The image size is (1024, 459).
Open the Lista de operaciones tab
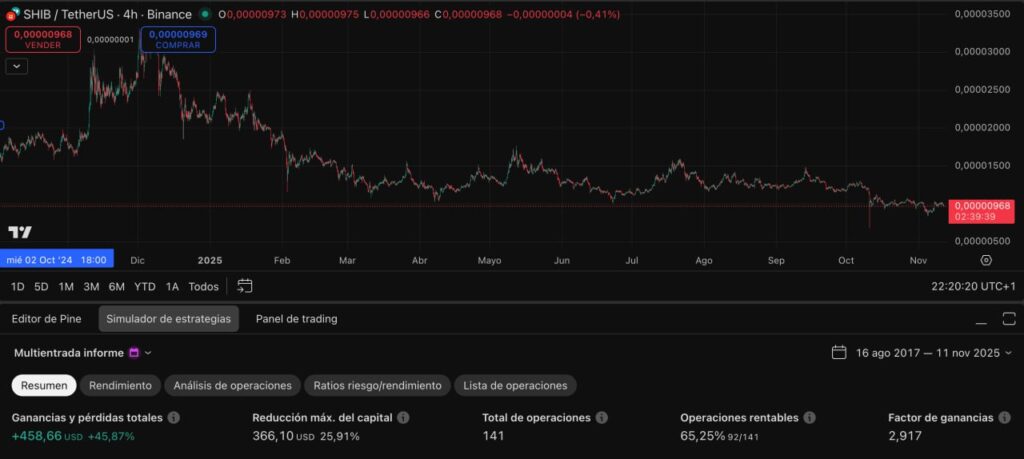[x=514, y=385]
